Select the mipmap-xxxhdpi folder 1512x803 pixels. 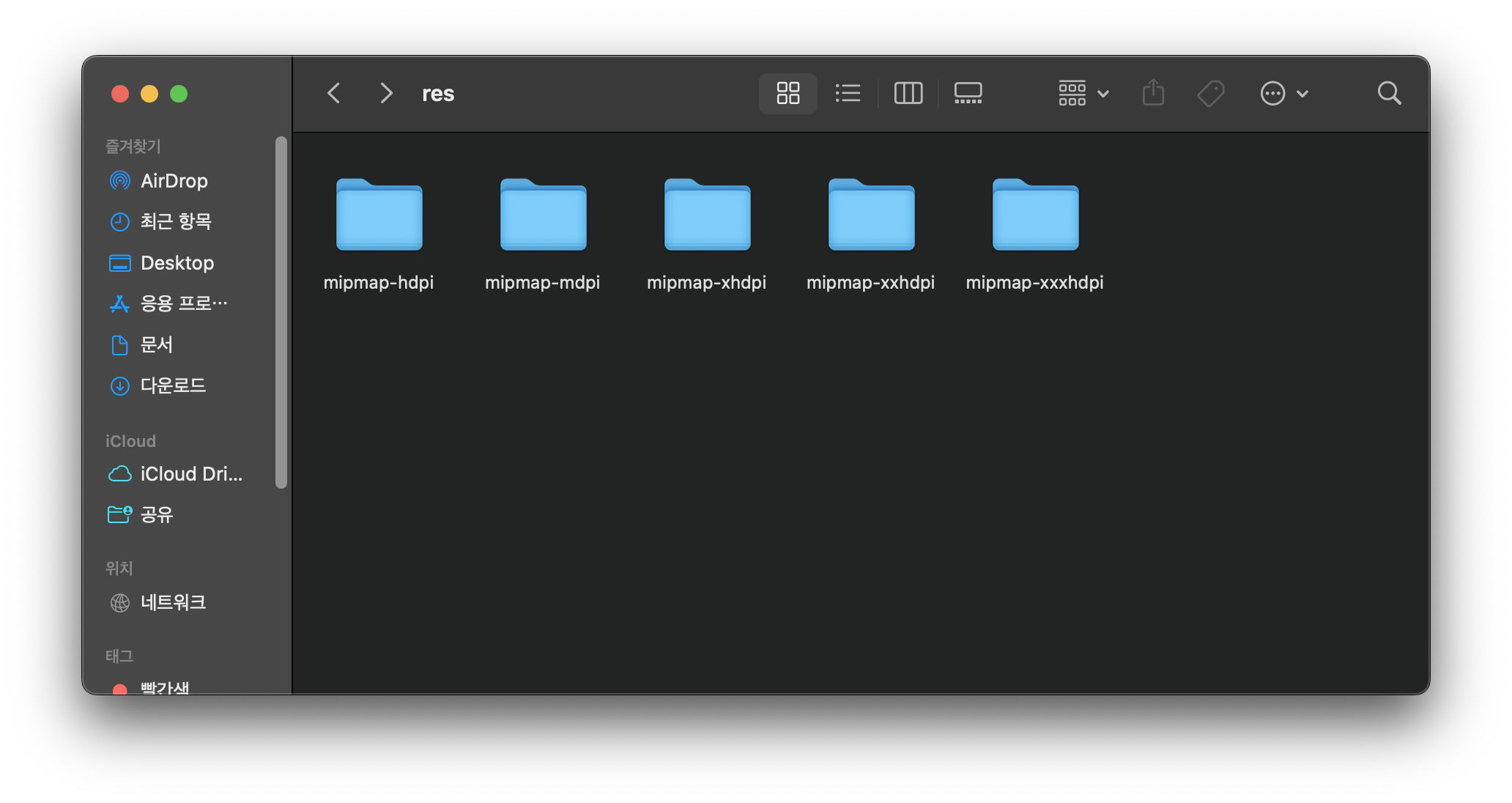coord(1035,215)
